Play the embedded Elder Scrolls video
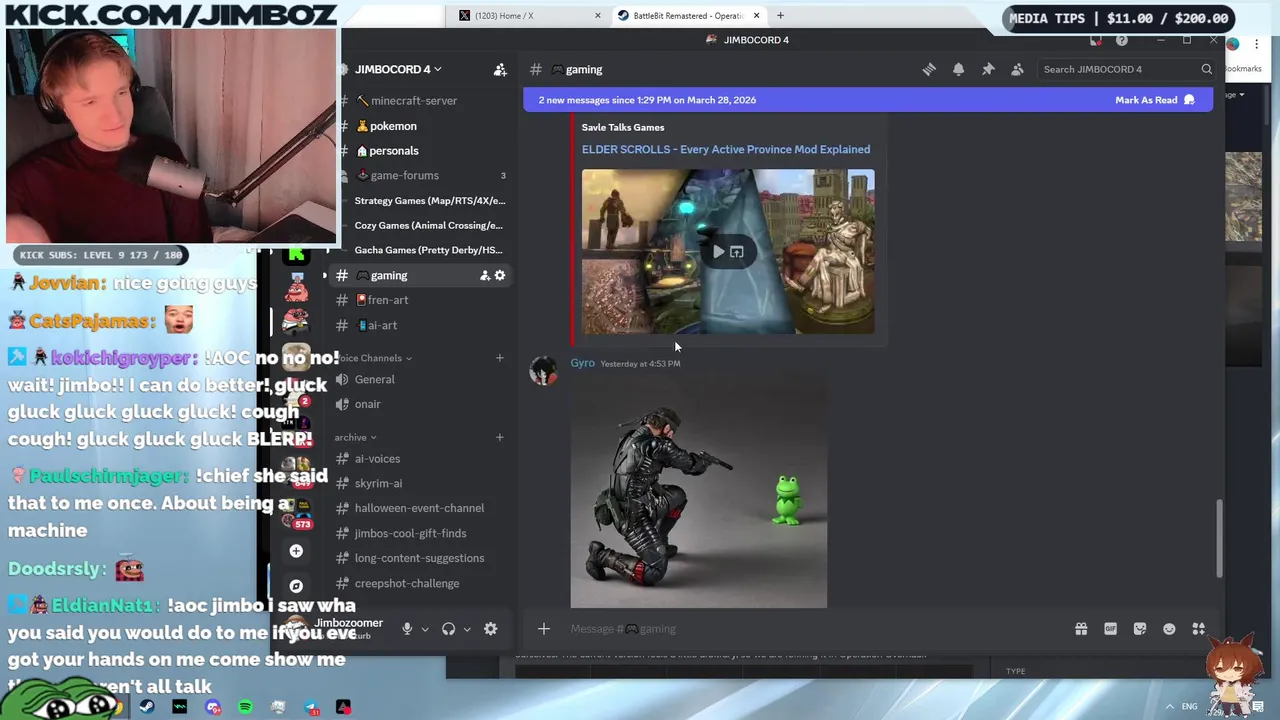The image size is (1280, 720). coord(718,252)
